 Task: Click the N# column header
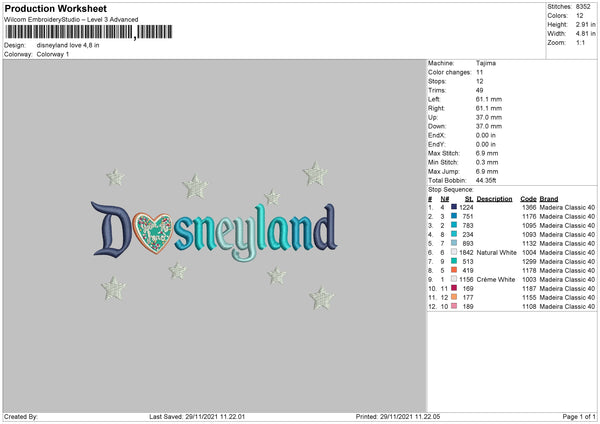point(444,199)
